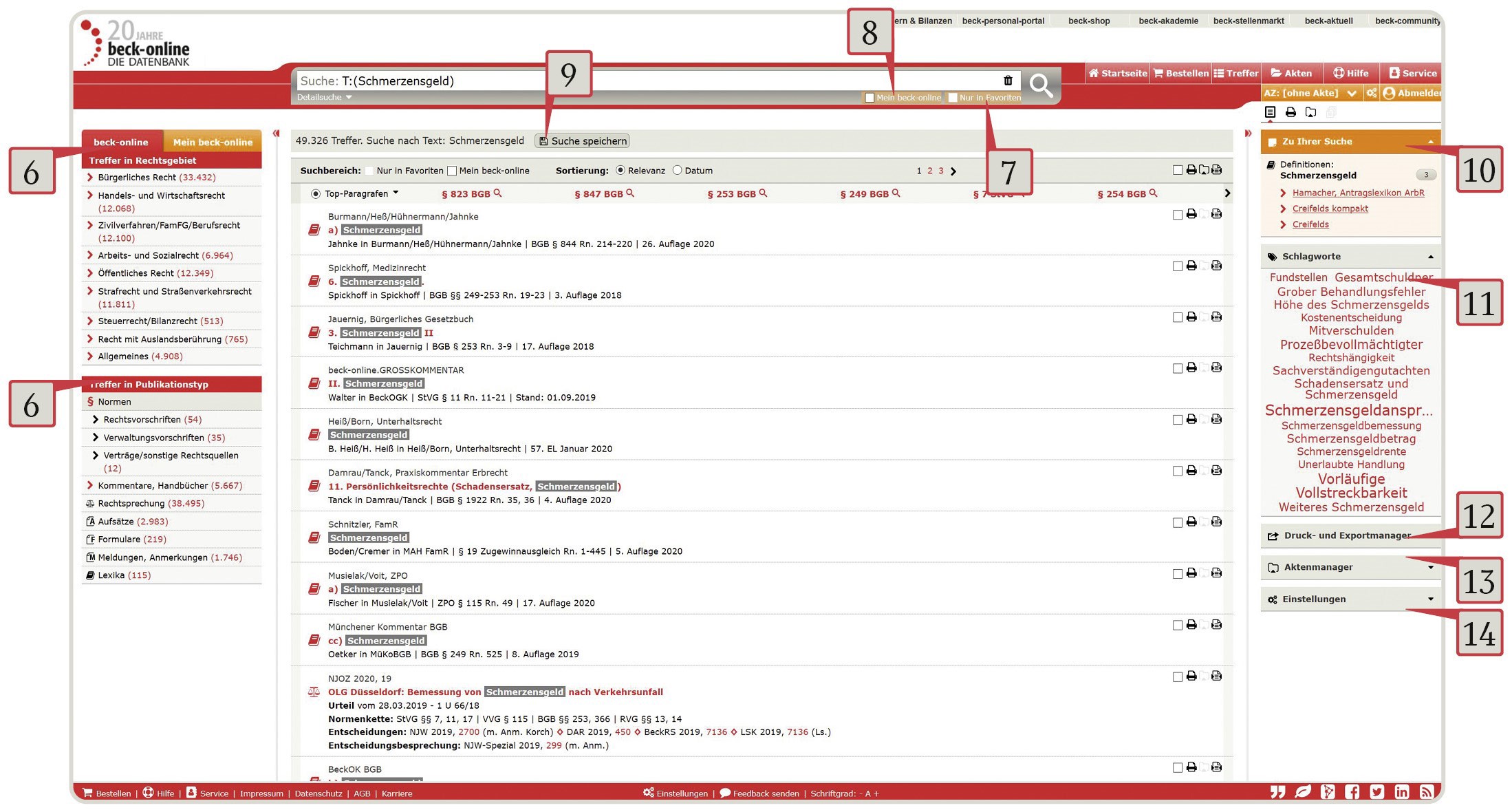Print the Spickhoff Medizinrecht result
The height and width of the screenshot is (810, 1512).
(x=1191, y=265)
